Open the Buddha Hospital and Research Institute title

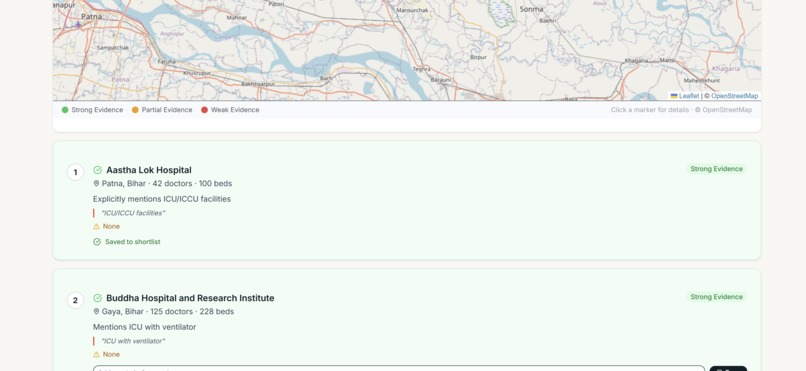coord(190,298)
